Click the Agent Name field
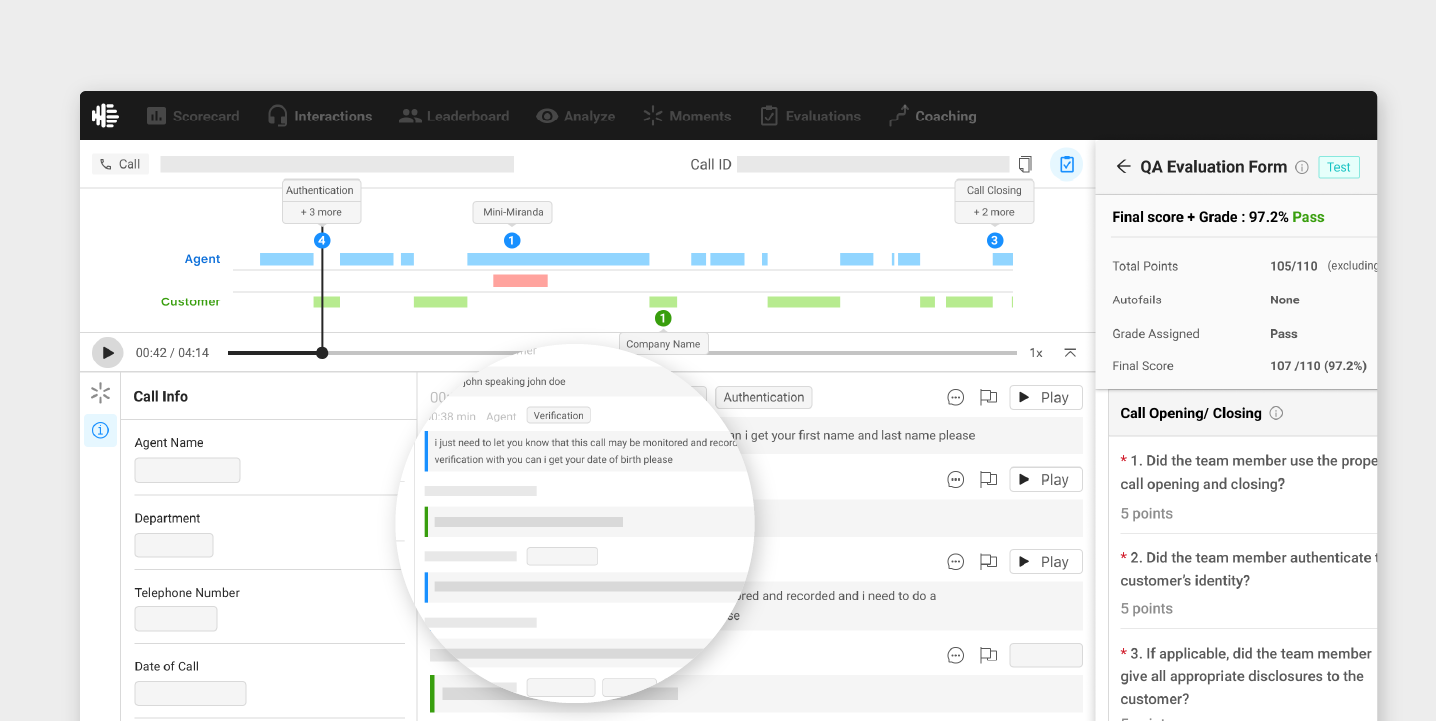Viewport: 1436px width, 721px height. click(187, 471)
